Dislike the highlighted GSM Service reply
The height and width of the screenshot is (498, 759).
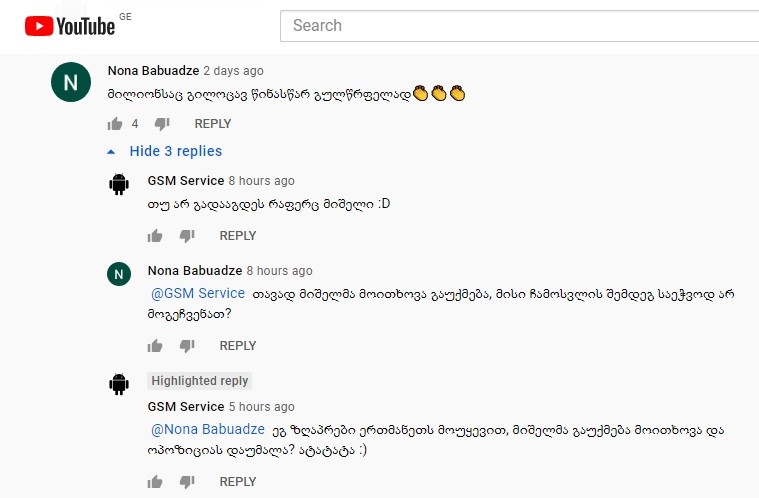pos(187,482)
